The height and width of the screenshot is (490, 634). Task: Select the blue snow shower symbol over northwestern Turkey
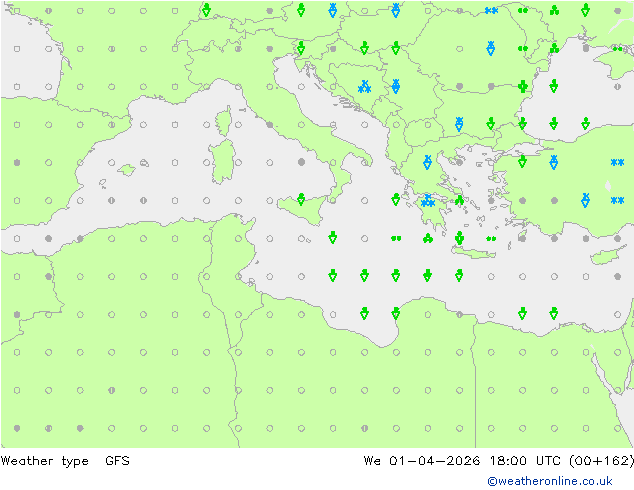[554, 162]
